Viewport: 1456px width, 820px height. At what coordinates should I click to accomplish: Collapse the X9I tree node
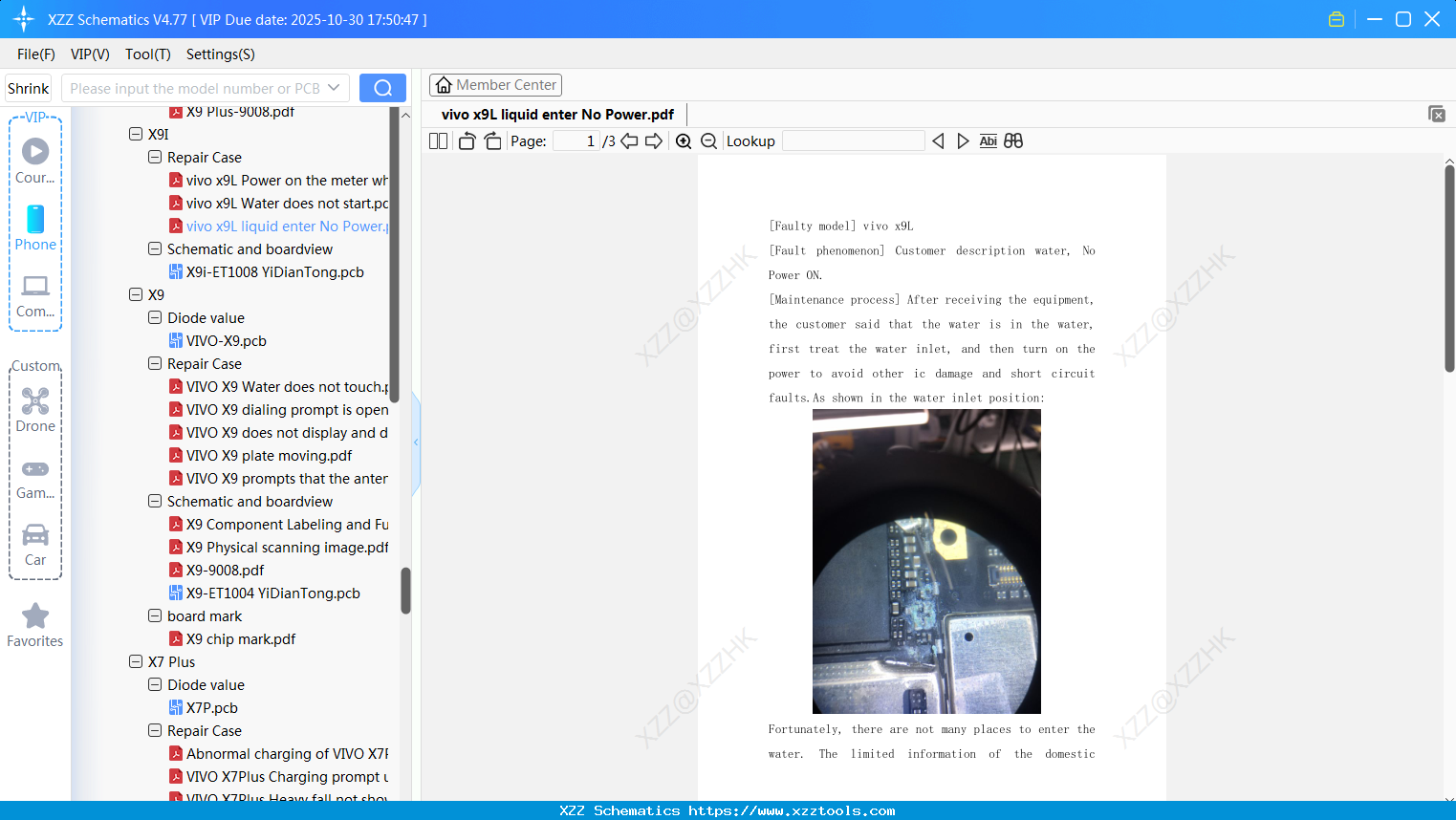click(136, 134)
